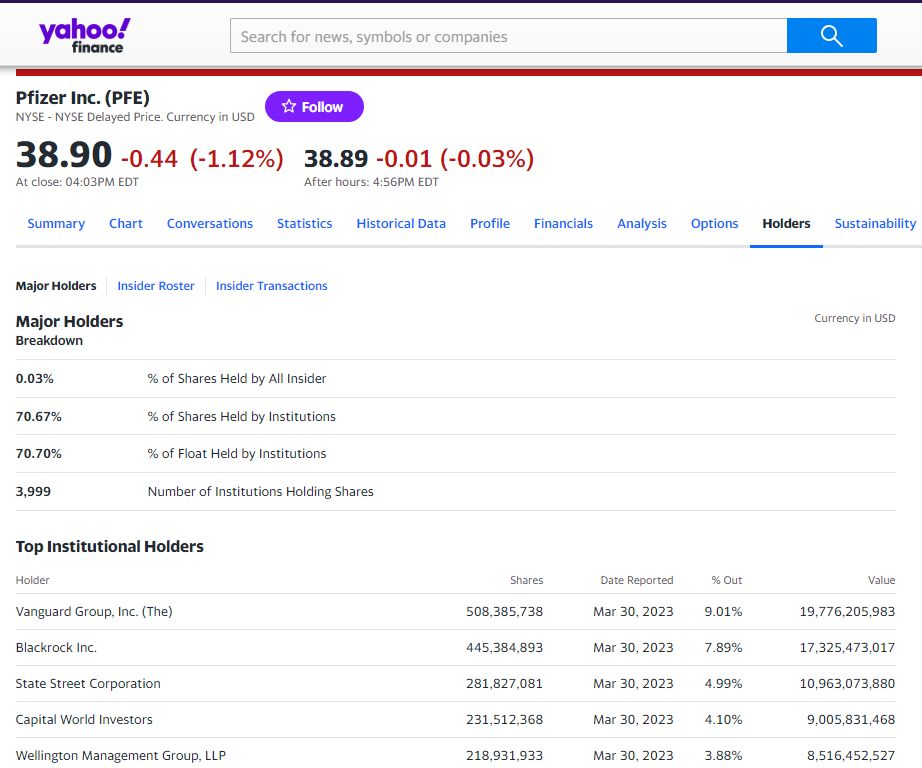Click the Capital World Investors holder name
The height and width of the screenshot is (768, 922).
tap(84, 719)
